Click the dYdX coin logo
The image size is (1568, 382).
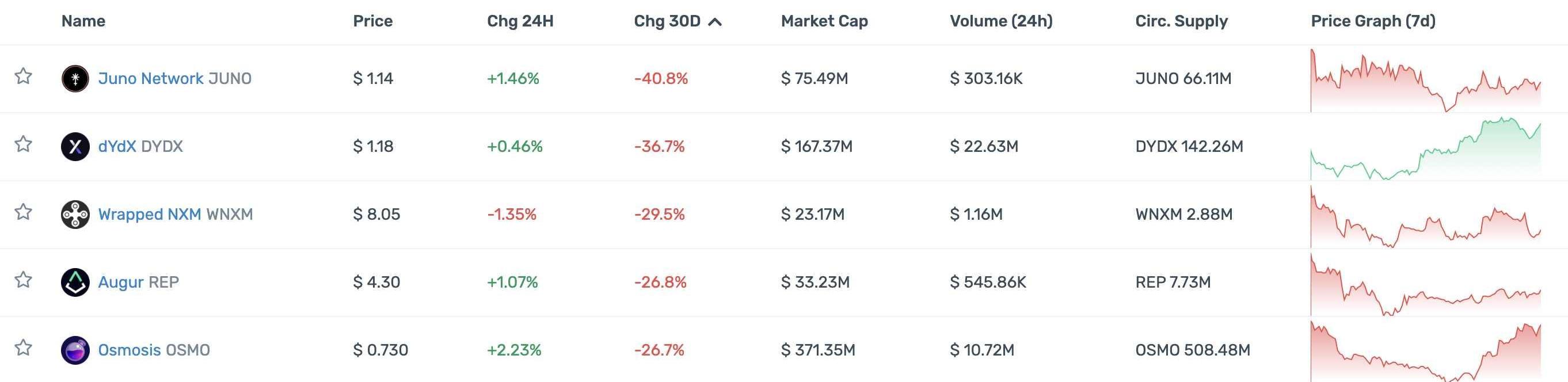(75, 147)
